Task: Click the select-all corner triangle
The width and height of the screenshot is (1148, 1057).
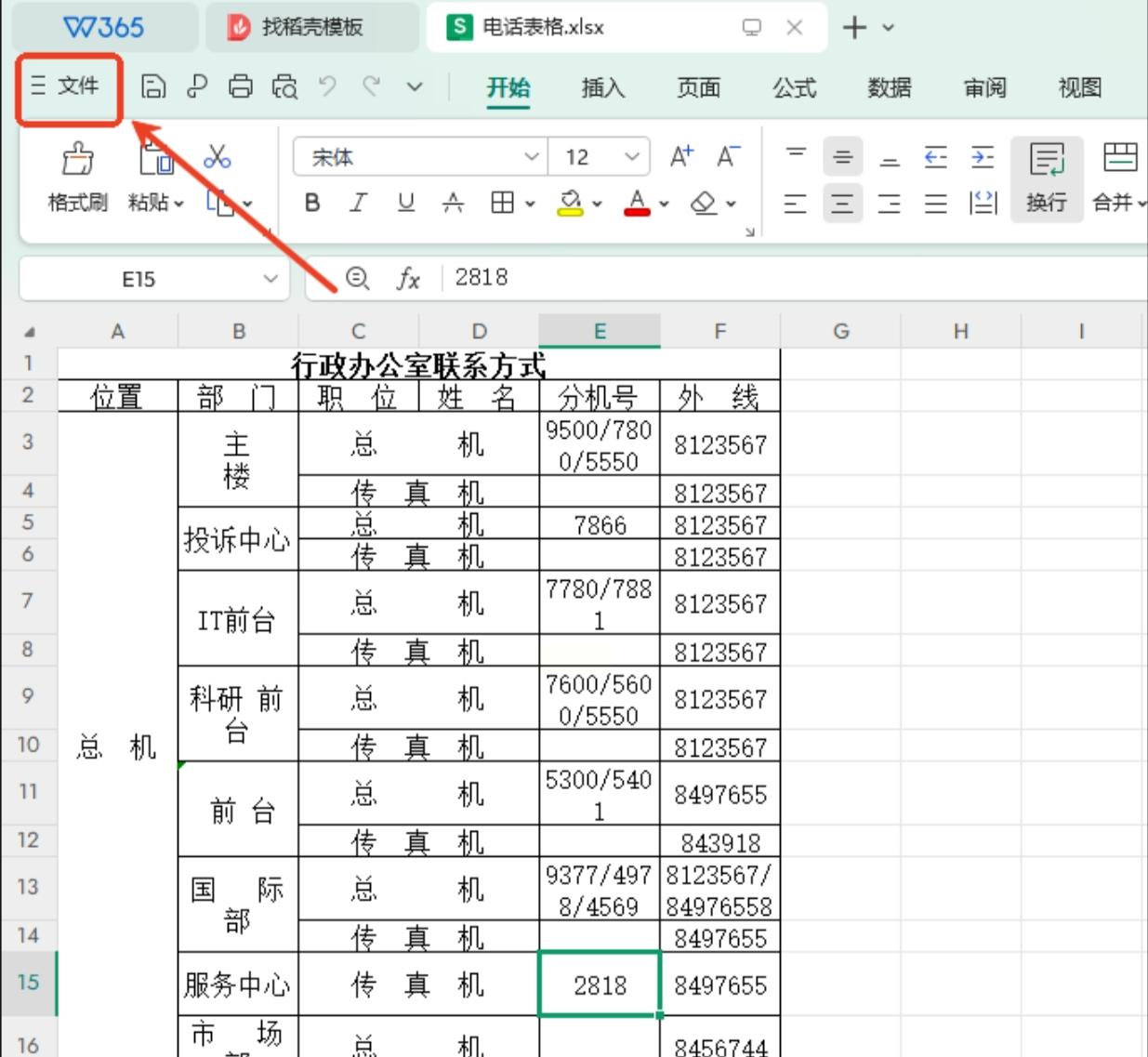Action: click(29, 332)
